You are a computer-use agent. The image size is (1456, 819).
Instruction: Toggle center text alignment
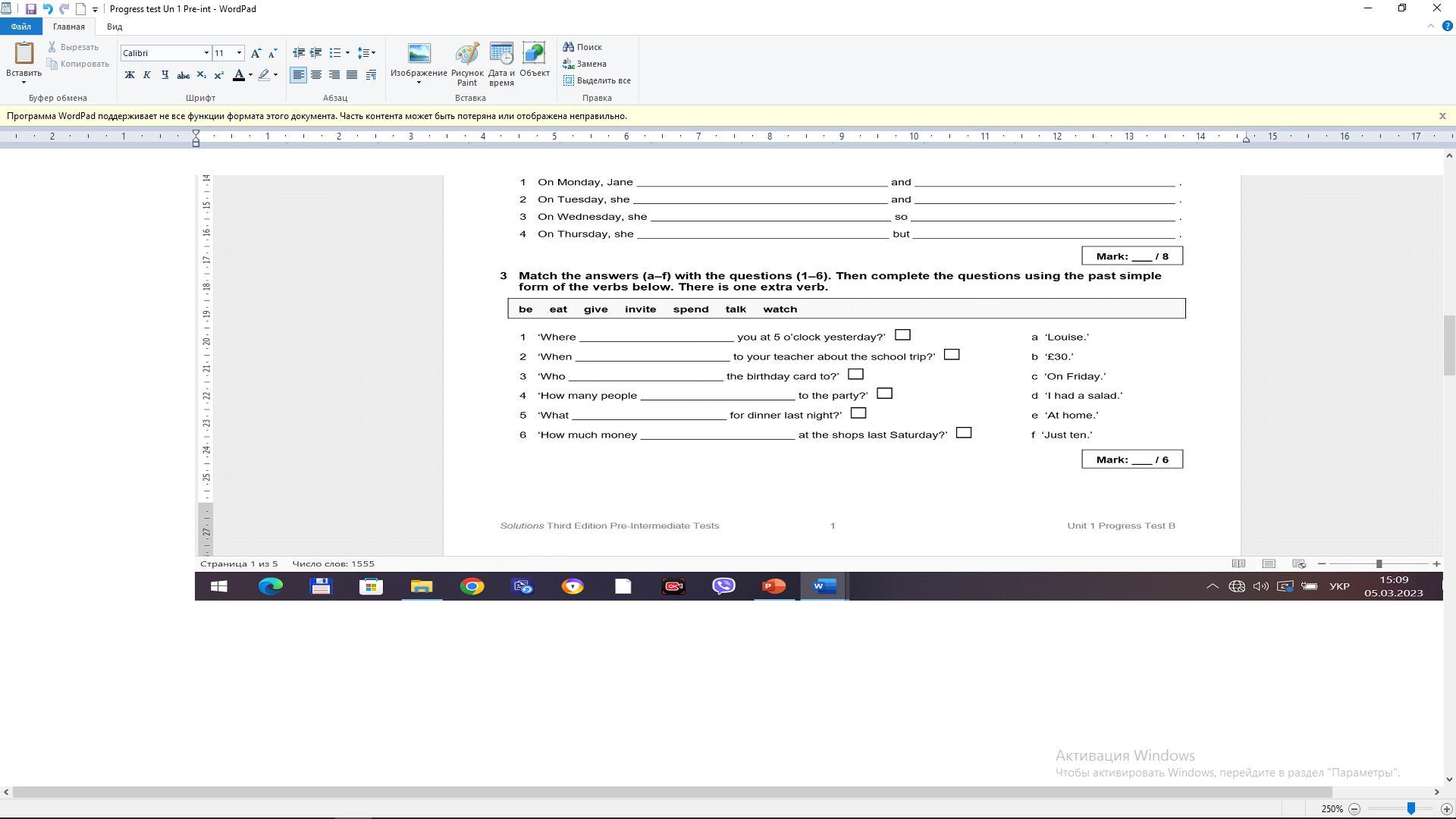click(x=316, y=75)
